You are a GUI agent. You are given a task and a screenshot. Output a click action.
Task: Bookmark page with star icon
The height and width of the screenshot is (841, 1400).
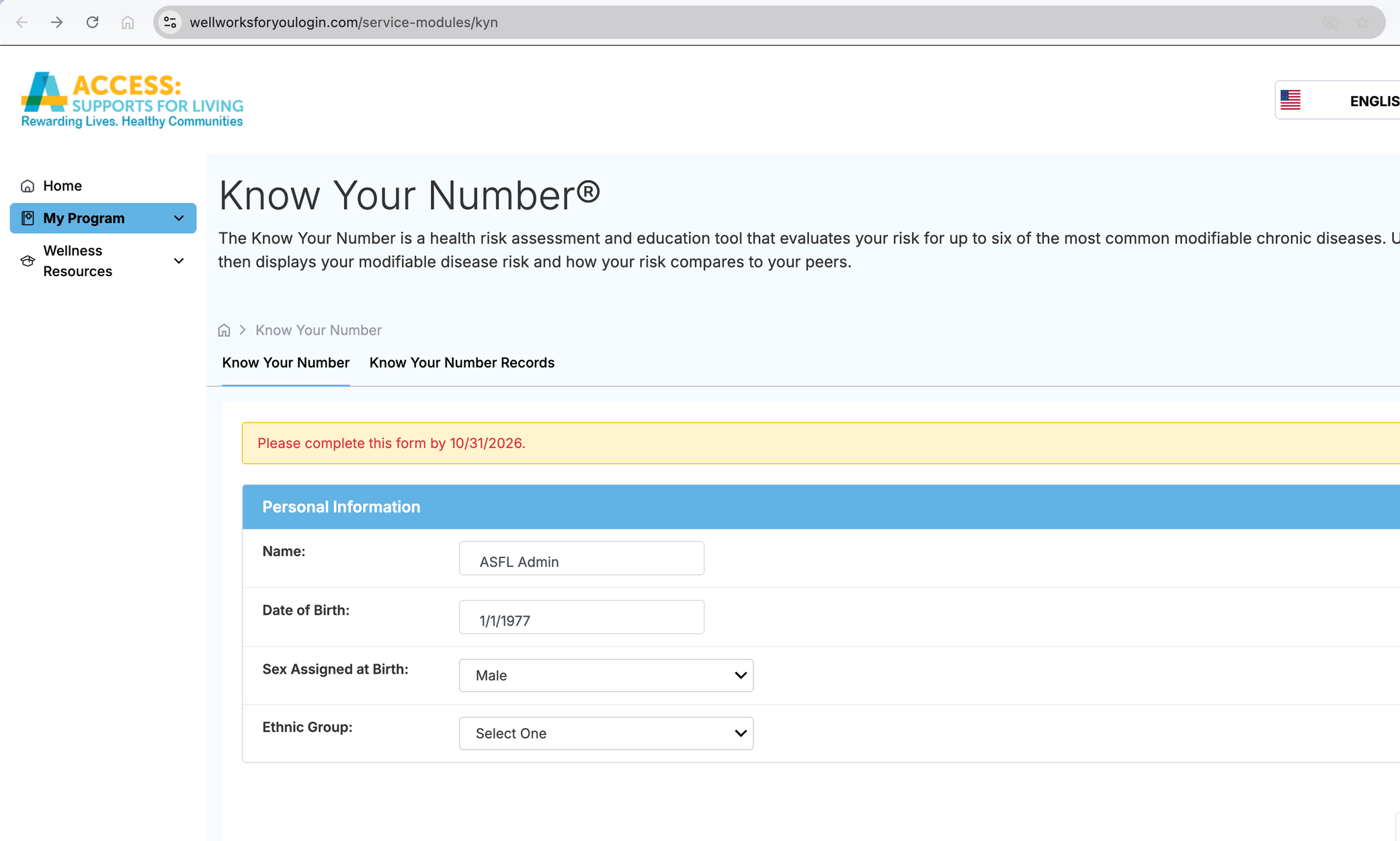point(1362,22)
